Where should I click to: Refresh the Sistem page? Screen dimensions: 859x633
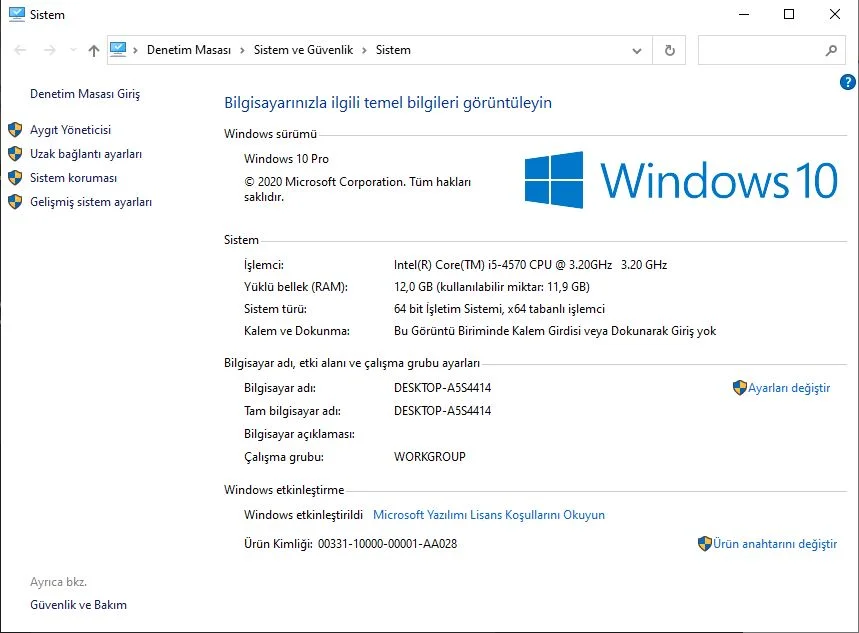[x=669, y=50]
